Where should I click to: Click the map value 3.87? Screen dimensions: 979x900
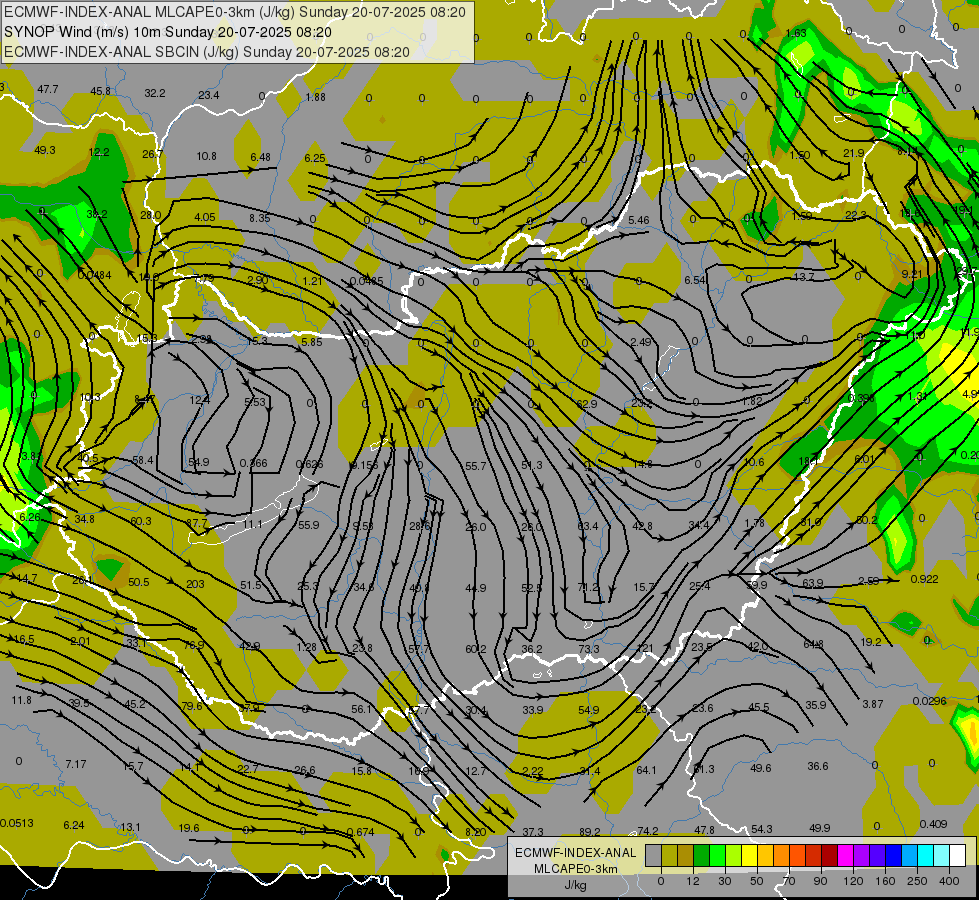pyautogui.click(x=873, y=704)
